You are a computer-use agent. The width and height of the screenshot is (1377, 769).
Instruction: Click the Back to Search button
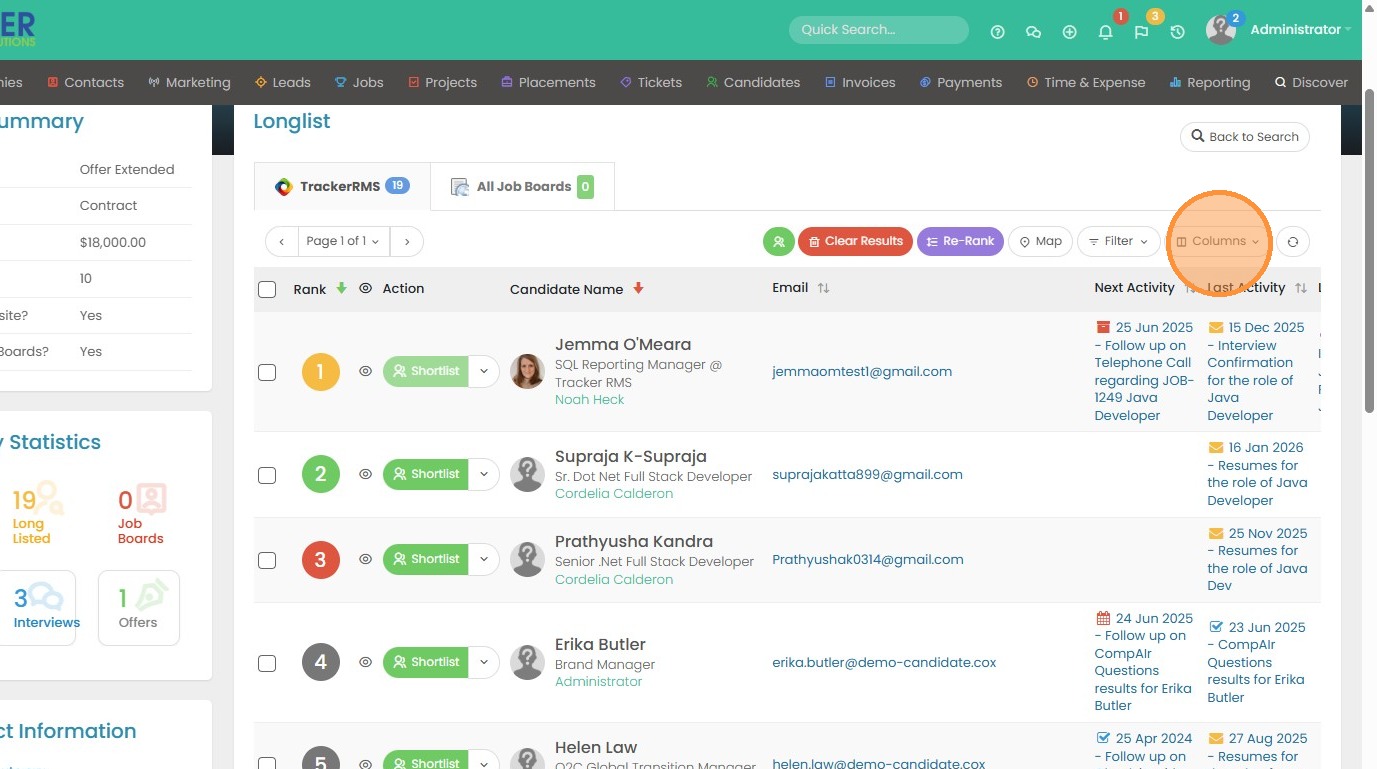point(1245,137)
